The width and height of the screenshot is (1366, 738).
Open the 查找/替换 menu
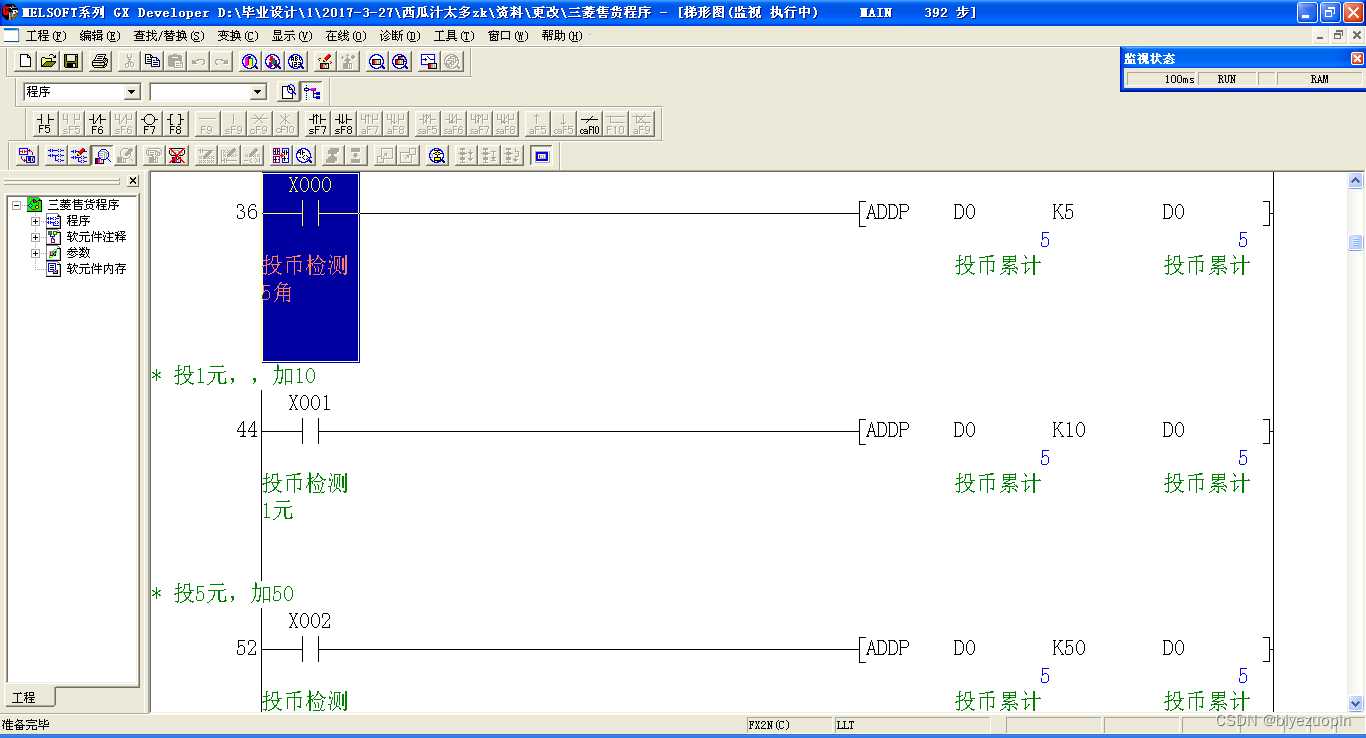coord(168,36)
